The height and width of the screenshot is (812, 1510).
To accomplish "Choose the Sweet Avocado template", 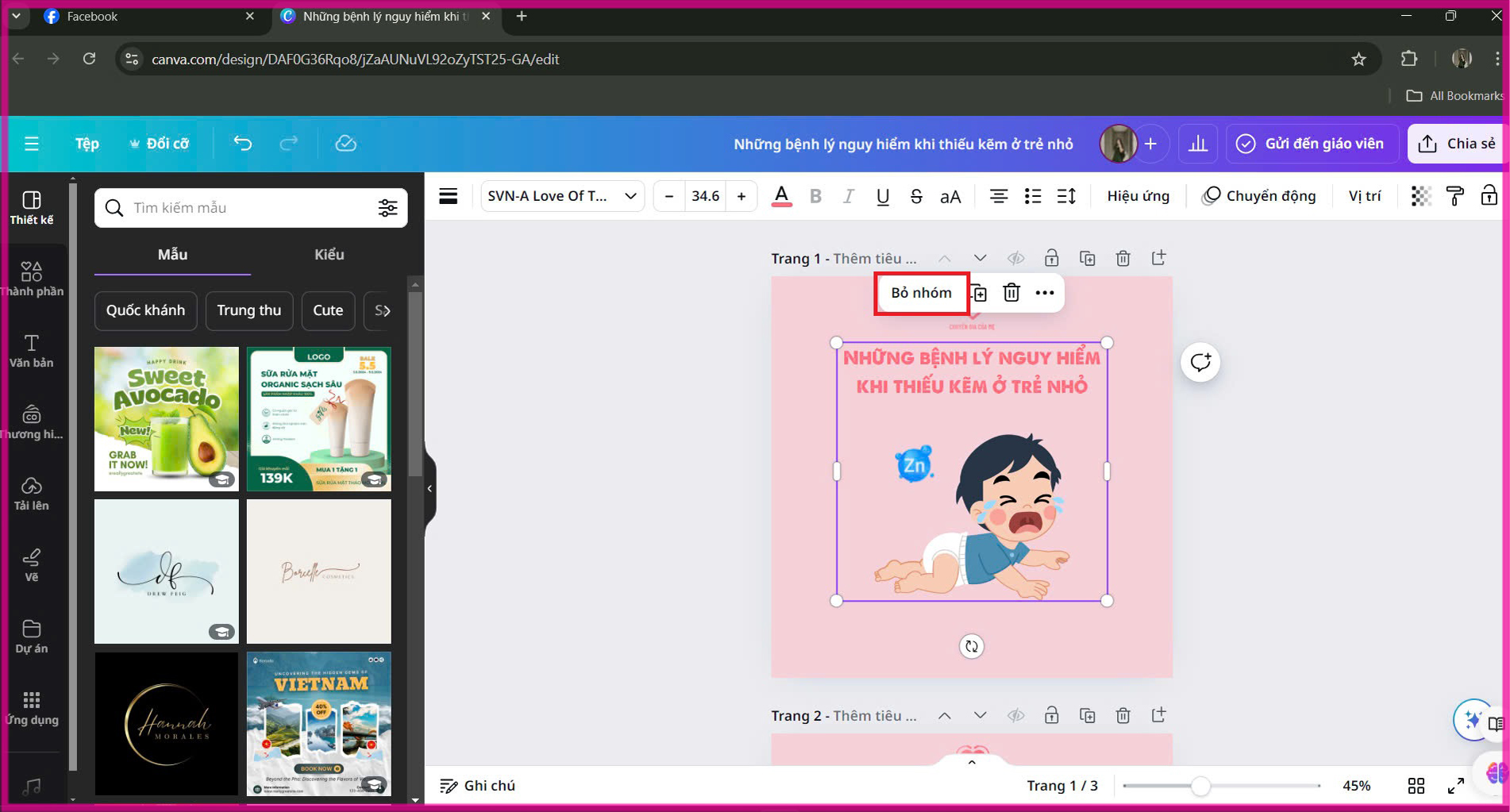I will pyautogui.click(x=166, y=418).
